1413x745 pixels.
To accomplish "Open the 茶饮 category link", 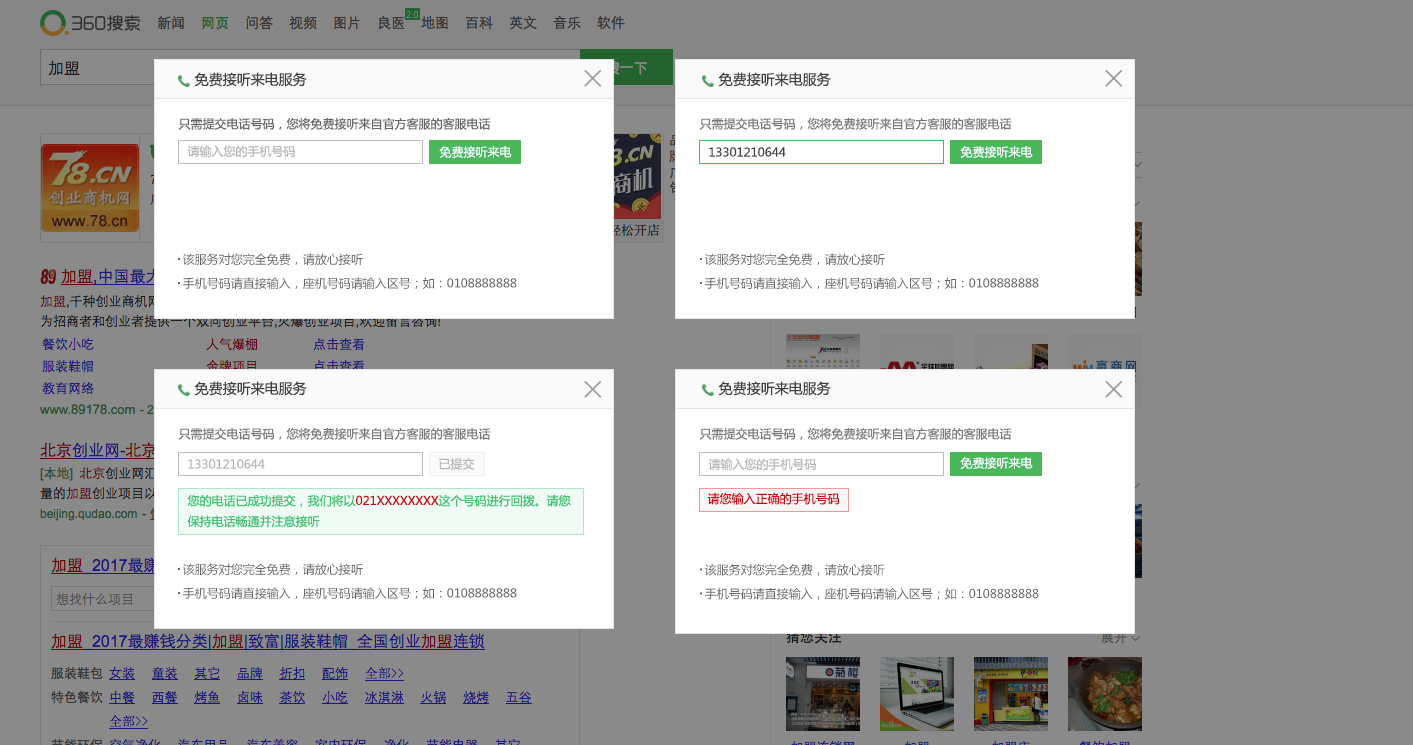I will point(292,697).
